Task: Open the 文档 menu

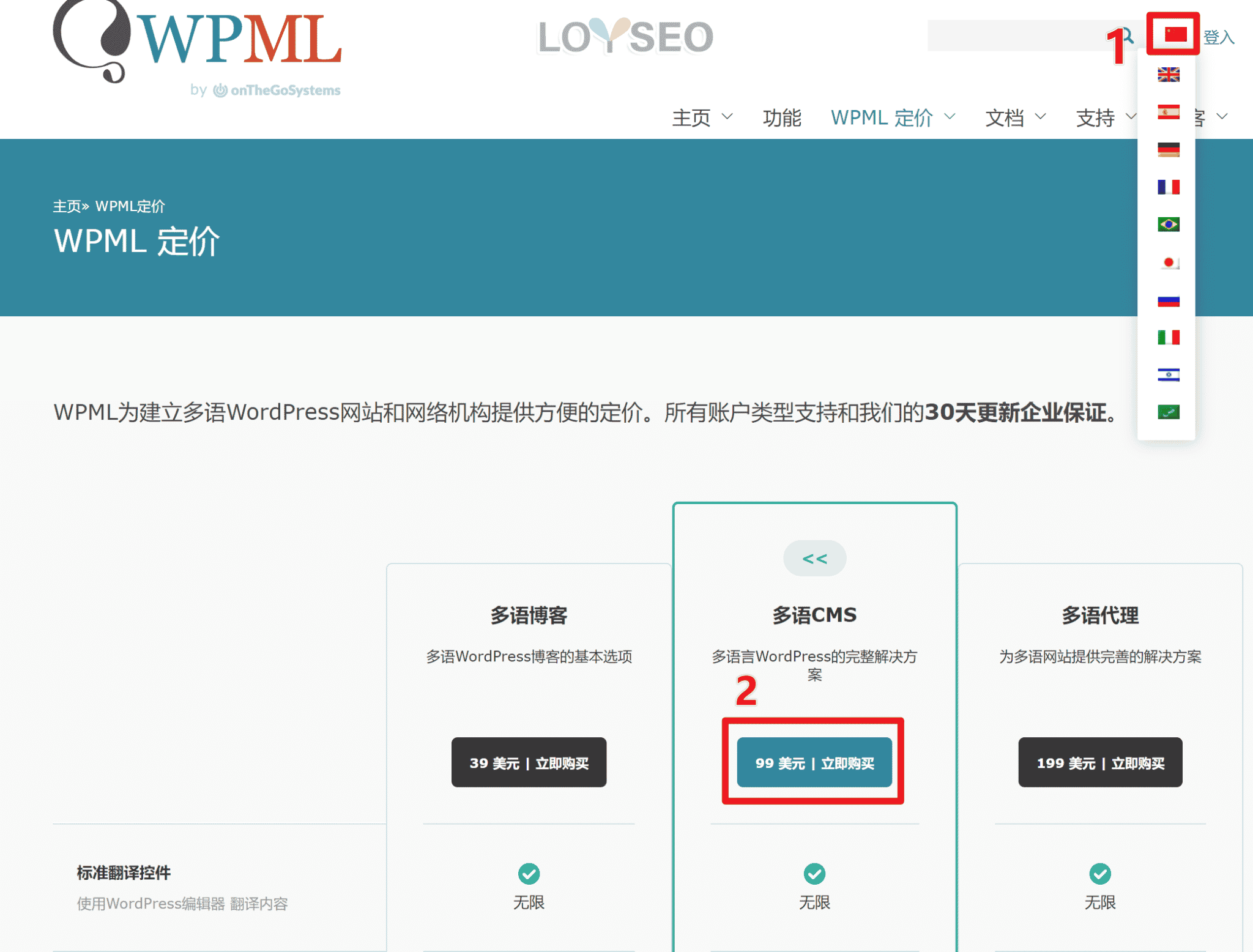Action: point(1005,117)
